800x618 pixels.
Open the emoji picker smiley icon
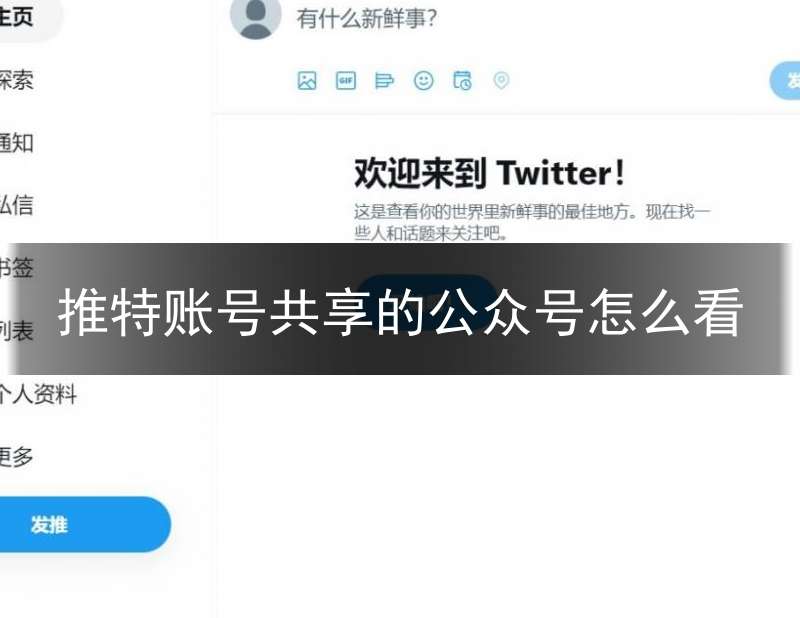423,81
